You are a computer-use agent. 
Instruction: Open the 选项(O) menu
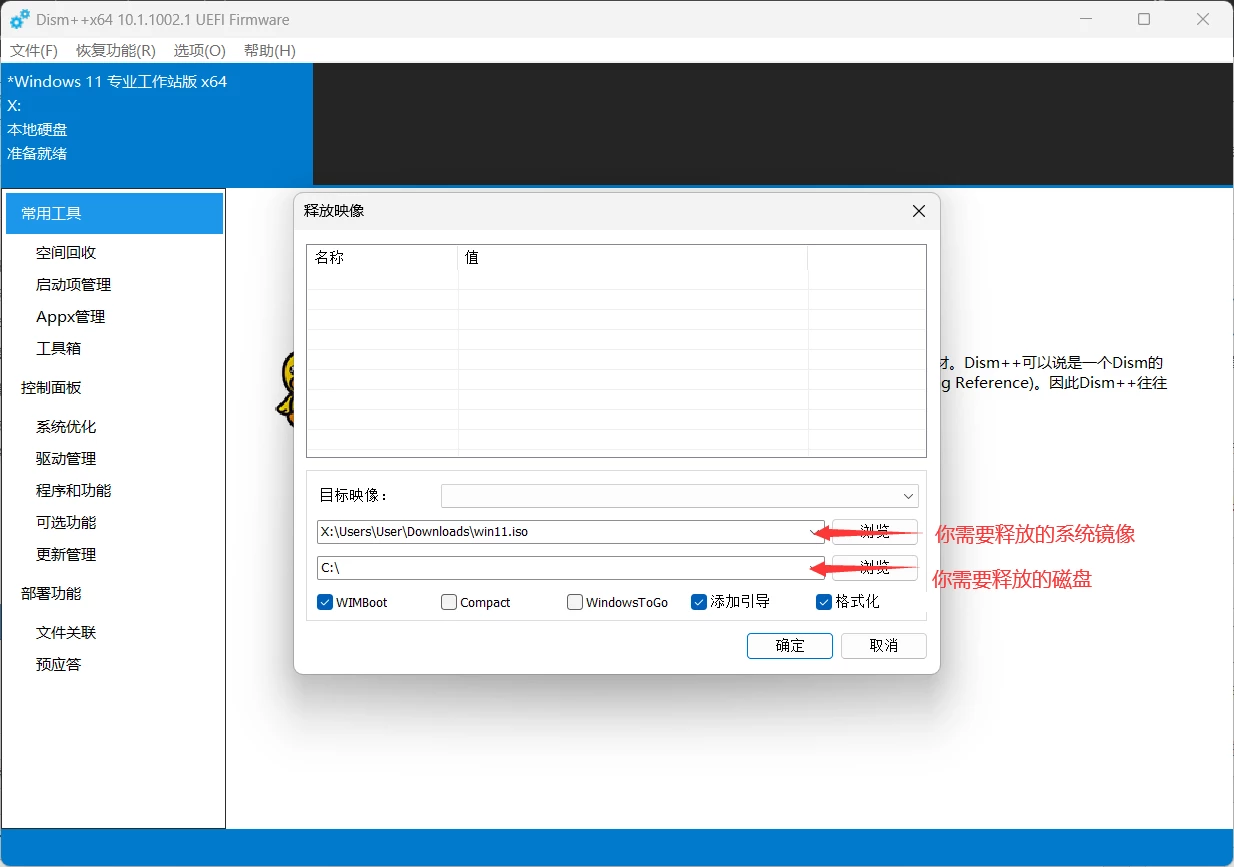pyautogui.click(x=200, y=50)
